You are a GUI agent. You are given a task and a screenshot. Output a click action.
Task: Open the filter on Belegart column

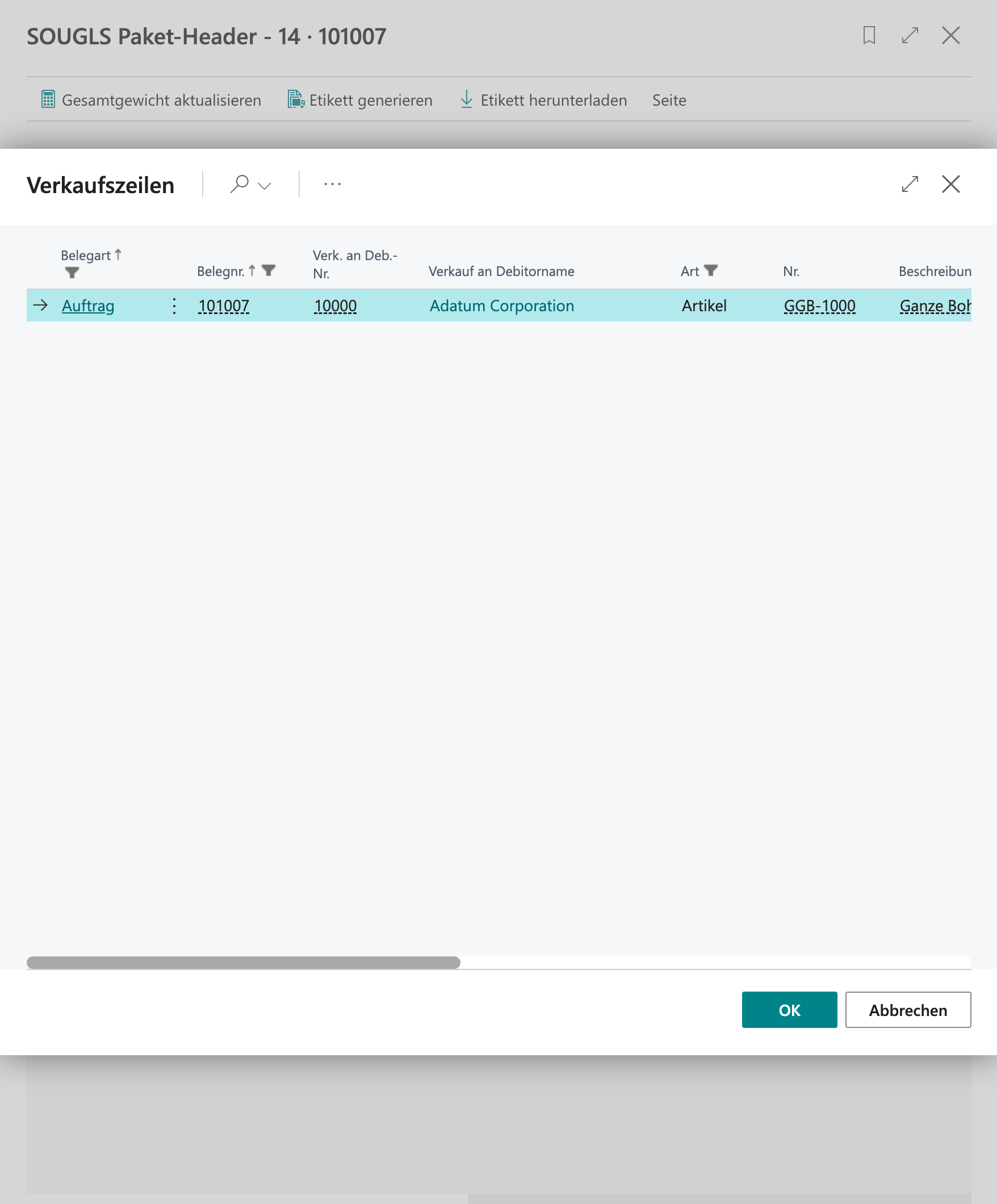point(72,273)
